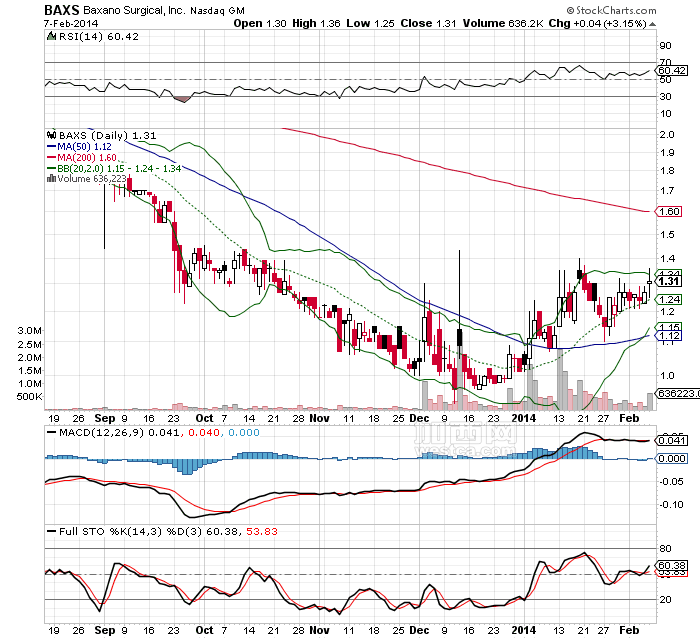Click the 90 level on the RSI axis
The image size is (700, 639).
point(665,46)
